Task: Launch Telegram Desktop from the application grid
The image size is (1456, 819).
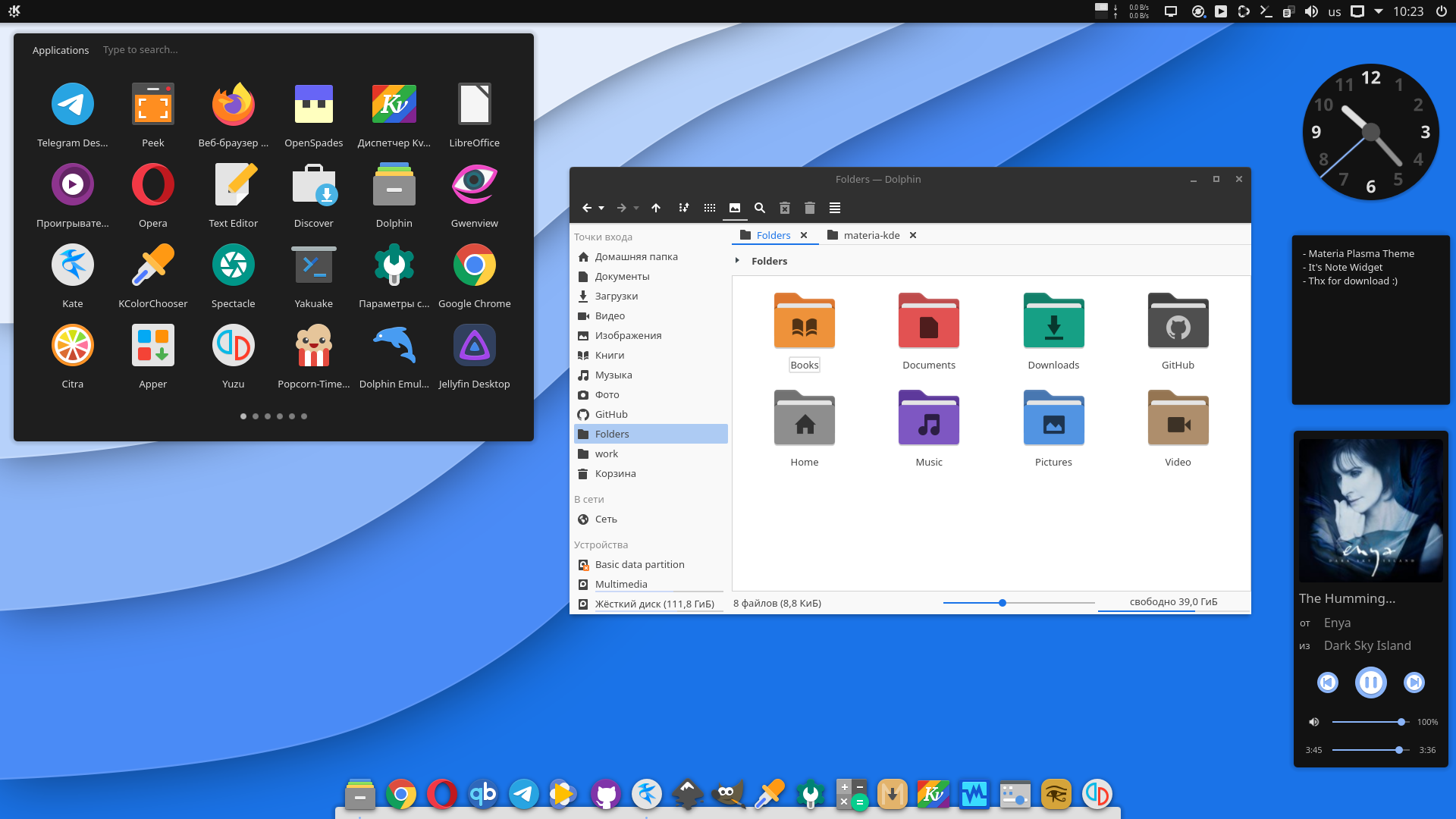Action: [73, 115]
